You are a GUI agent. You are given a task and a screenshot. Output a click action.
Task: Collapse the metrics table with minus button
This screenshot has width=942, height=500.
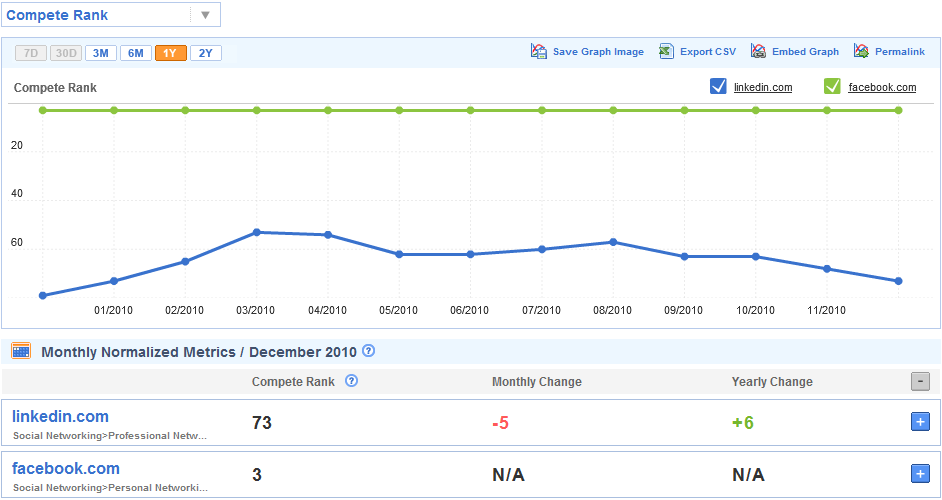pyautogui.click(x=920, y=381)
